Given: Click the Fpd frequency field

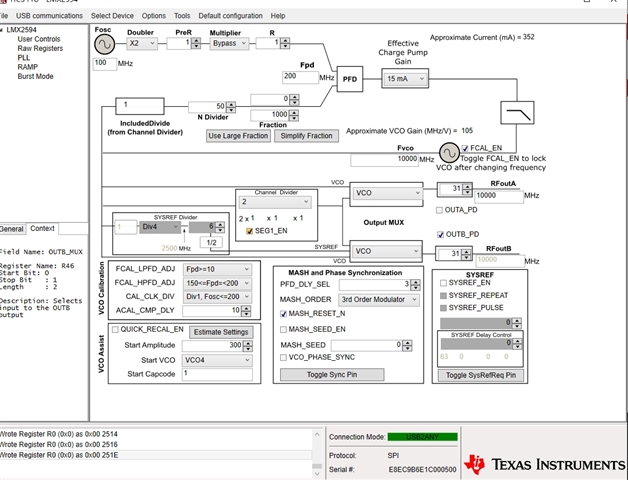Looking at the screenshot, I should [x=300, y=77].
